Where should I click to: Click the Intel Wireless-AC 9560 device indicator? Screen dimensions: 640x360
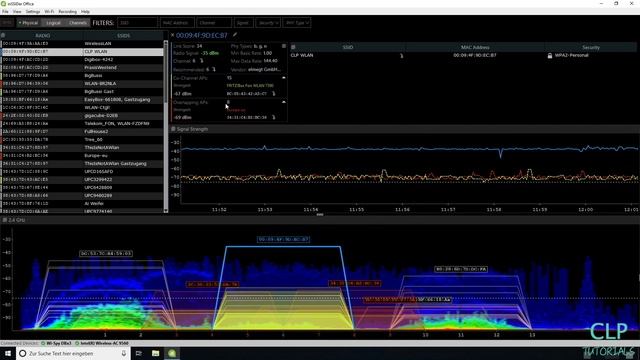(102, 343)
